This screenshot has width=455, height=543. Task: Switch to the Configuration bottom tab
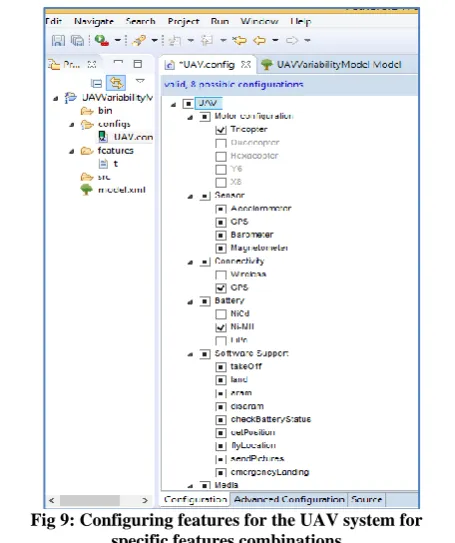pyautogui.click(x=196, y=499)
